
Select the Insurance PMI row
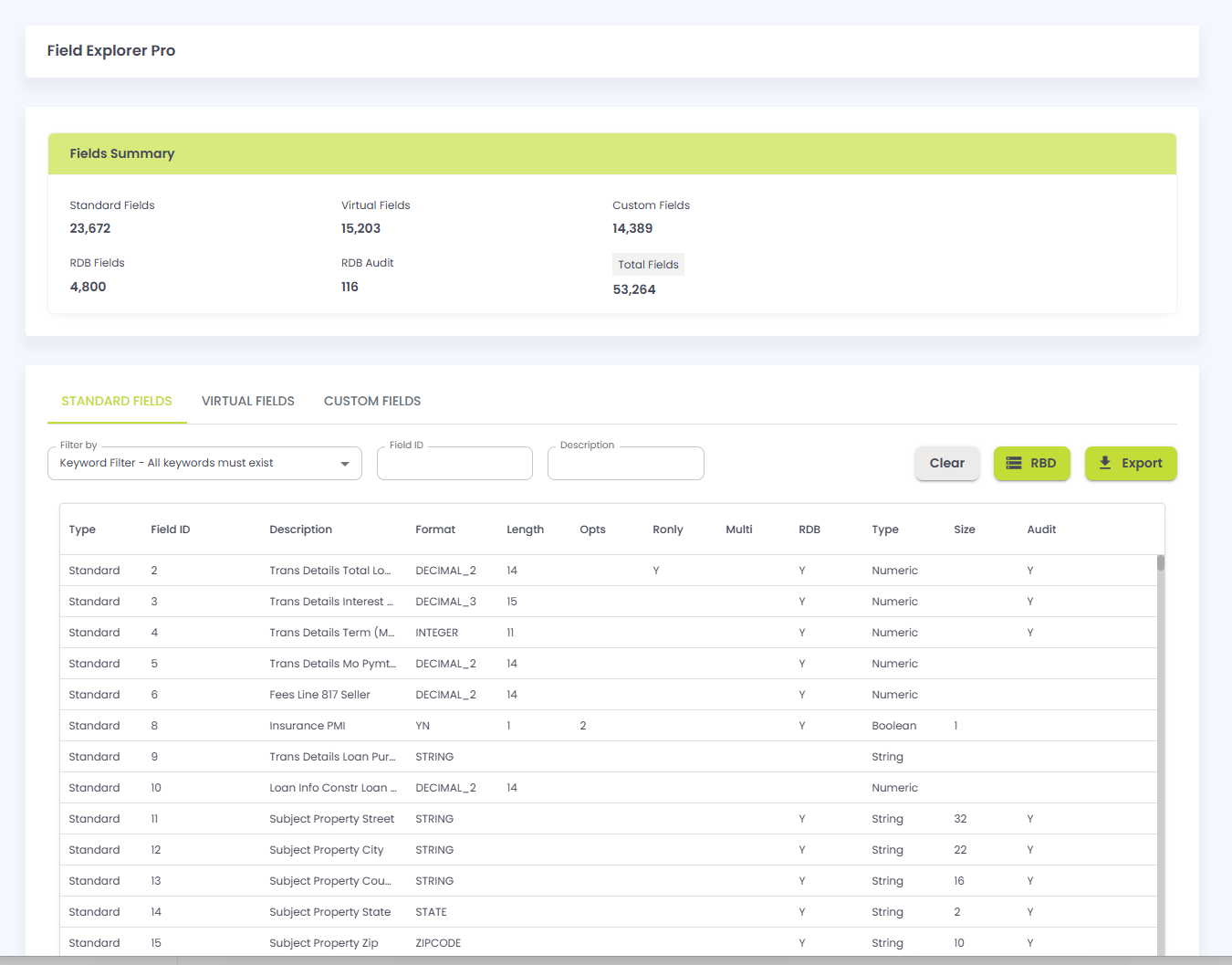[x=608, y=726]
